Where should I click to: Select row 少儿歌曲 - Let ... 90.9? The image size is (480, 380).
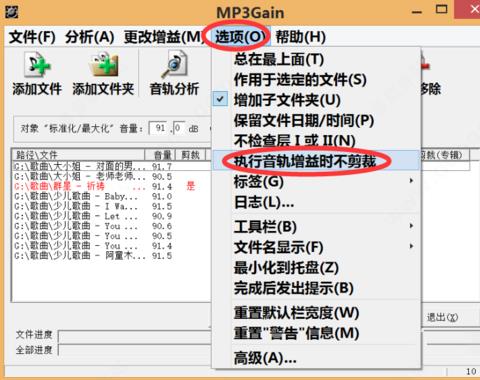click(x=112, y=216)
